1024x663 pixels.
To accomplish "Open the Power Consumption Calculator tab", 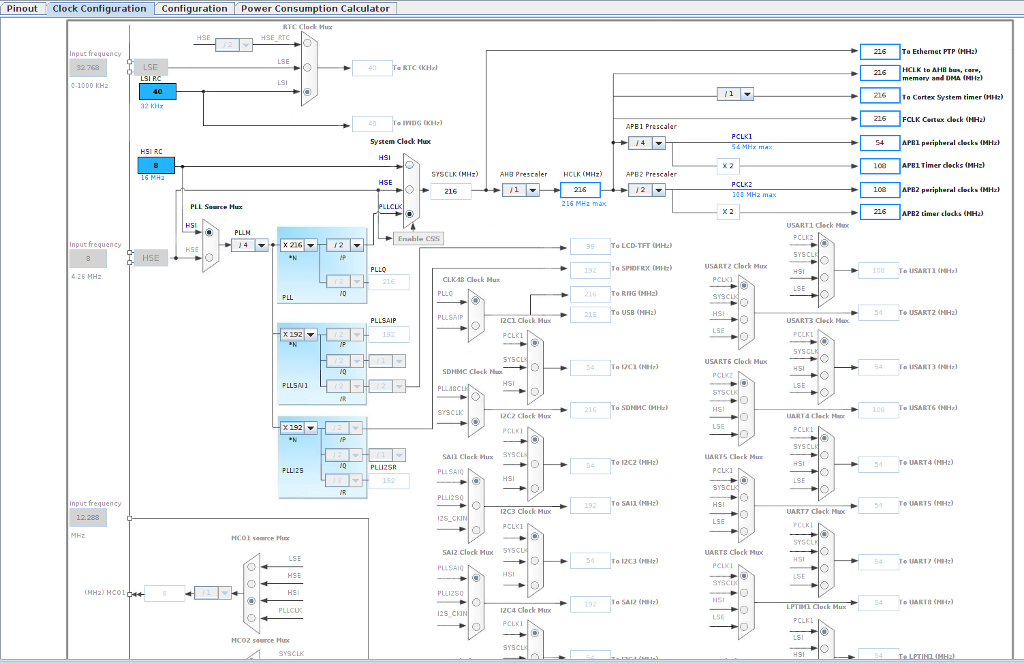I will click(315, 8).
